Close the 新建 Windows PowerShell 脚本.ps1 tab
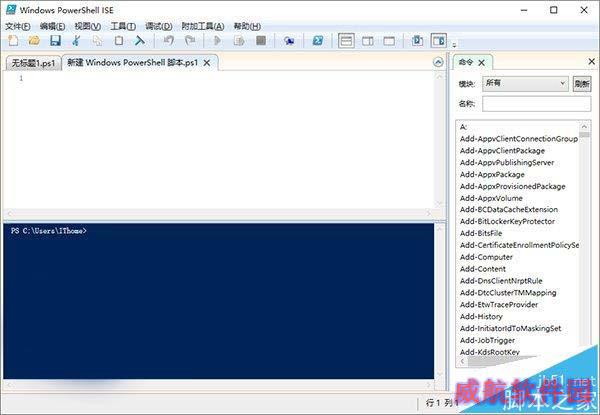Screen dimensions: 600x415 pos(207,63)
